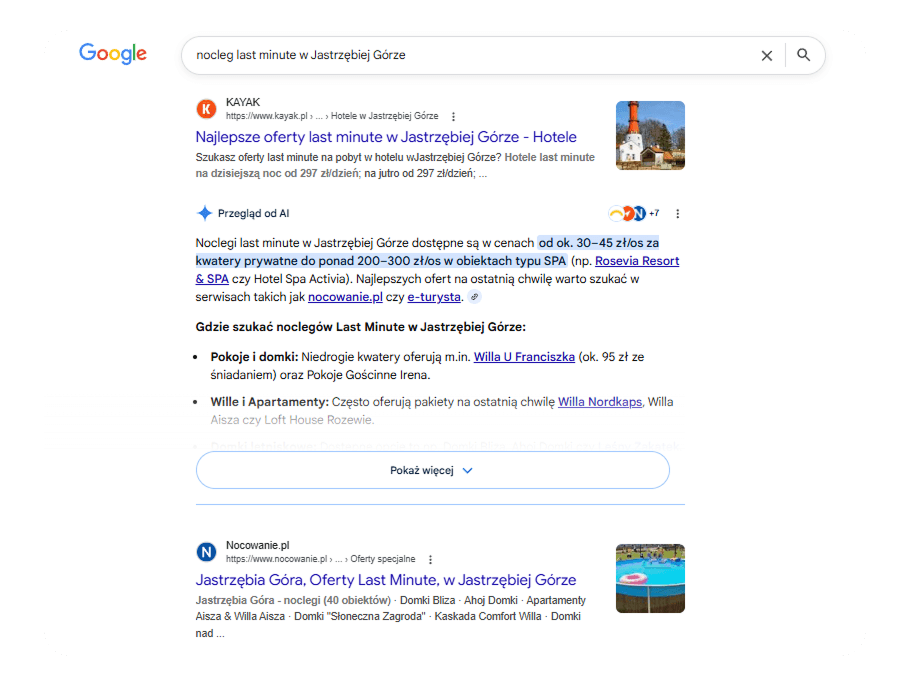910x686 pixels.
Task: Click the Nocowanie.pl N favicon
Action: (x=206, y=551)
